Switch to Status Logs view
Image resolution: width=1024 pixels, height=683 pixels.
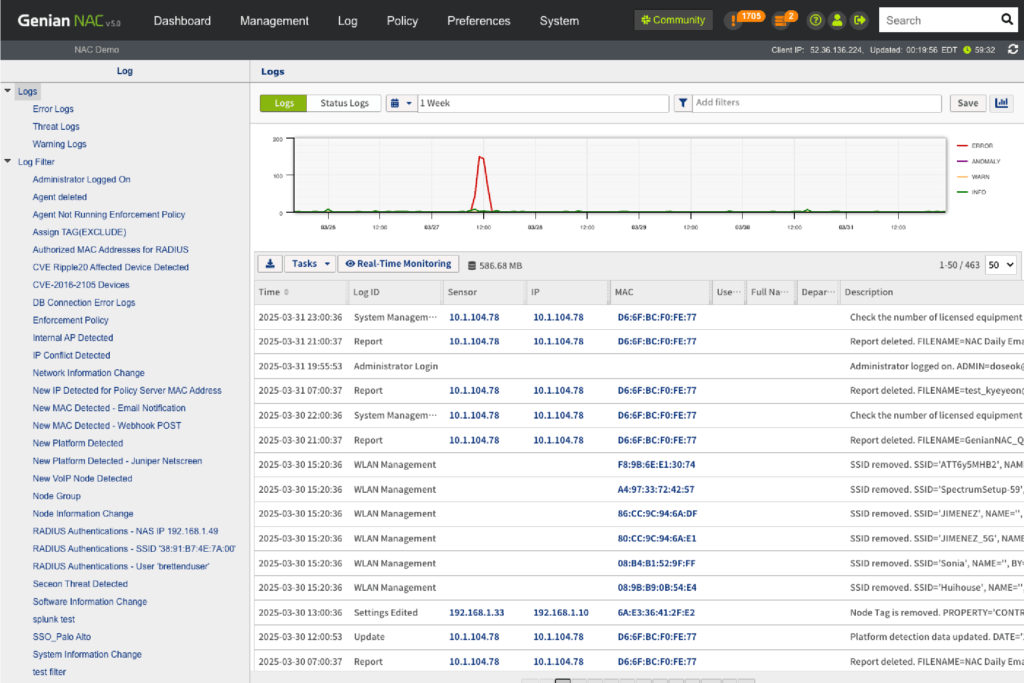pyautogui.click(x=344, y=103)
